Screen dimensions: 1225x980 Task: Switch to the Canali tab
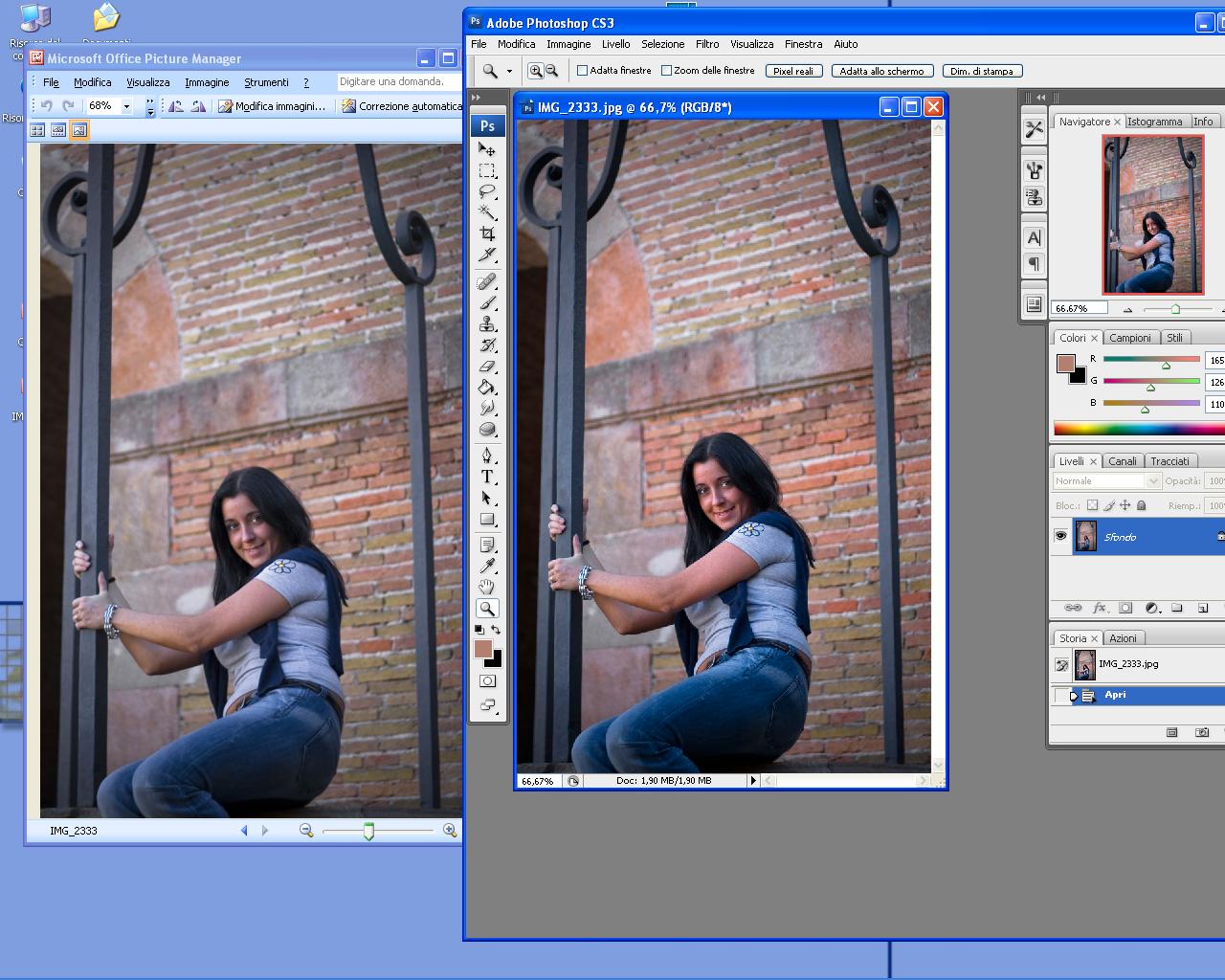1122,461
